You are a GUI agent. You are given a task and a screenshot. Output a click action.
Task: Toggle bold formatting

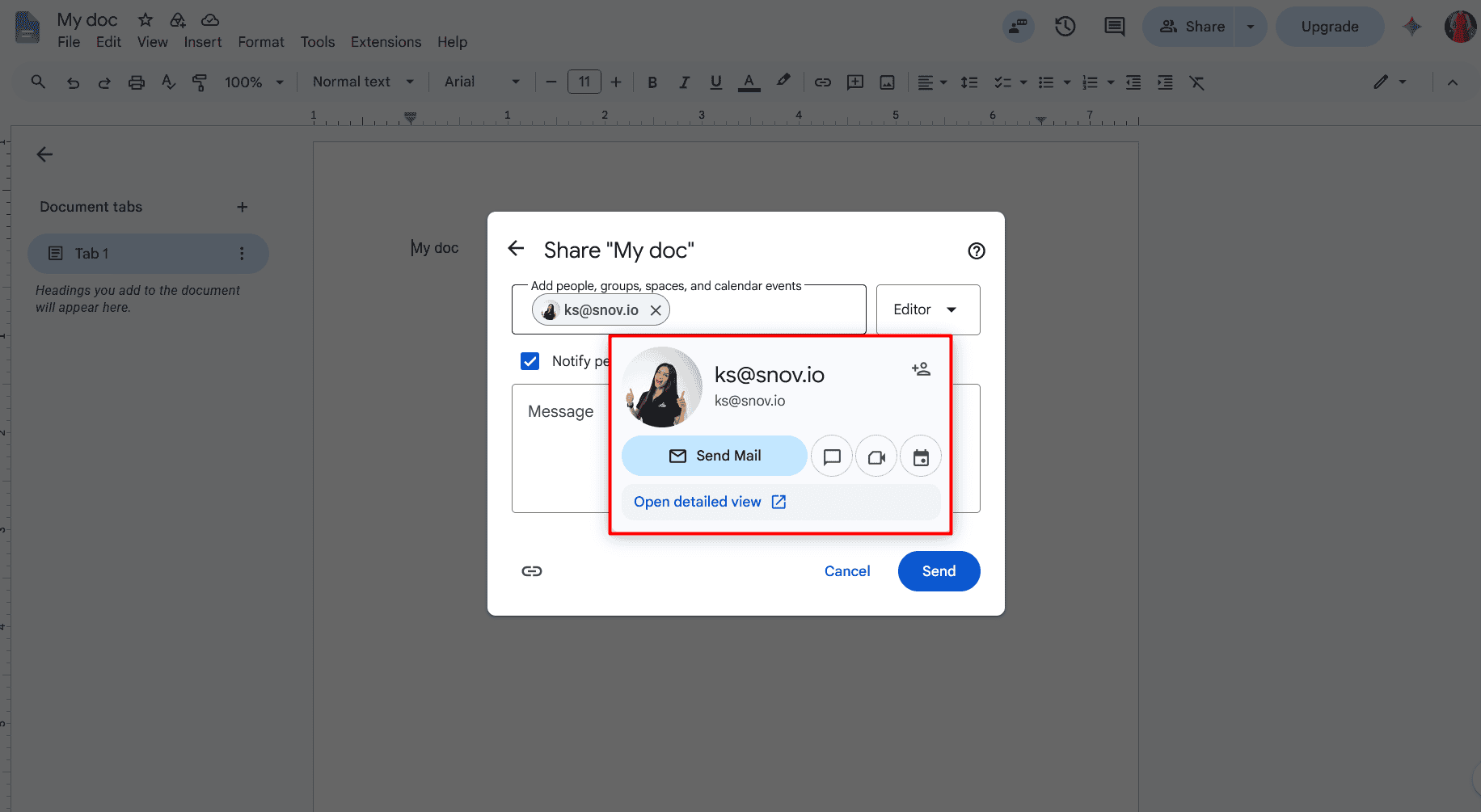[652, 82]
